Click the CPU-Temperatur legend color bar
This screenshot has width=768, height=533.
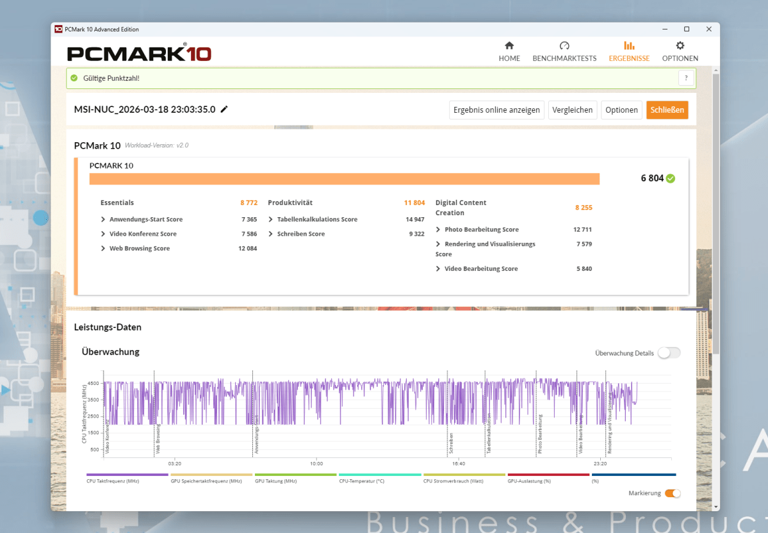tap(379, 475)
